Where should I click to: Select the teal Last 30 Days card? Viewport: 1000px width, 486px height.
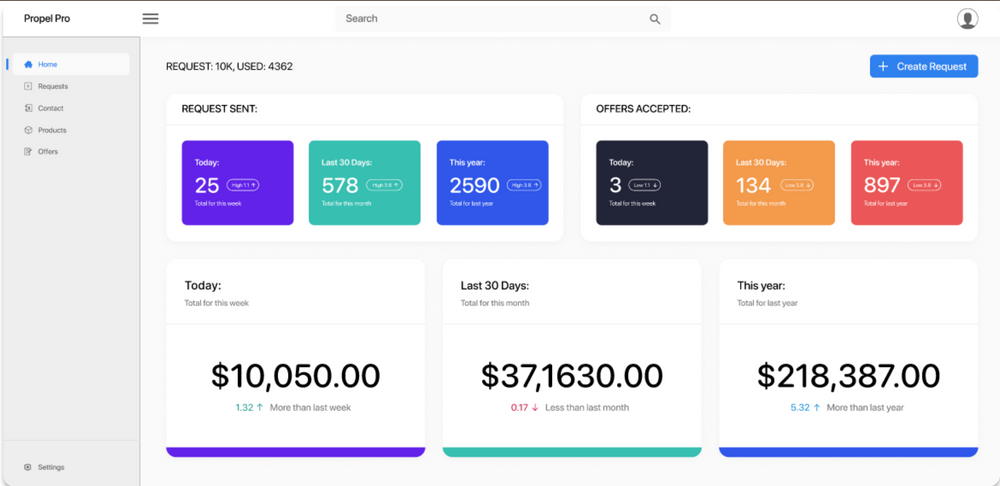pyautogui.click(x=365, y=183)
